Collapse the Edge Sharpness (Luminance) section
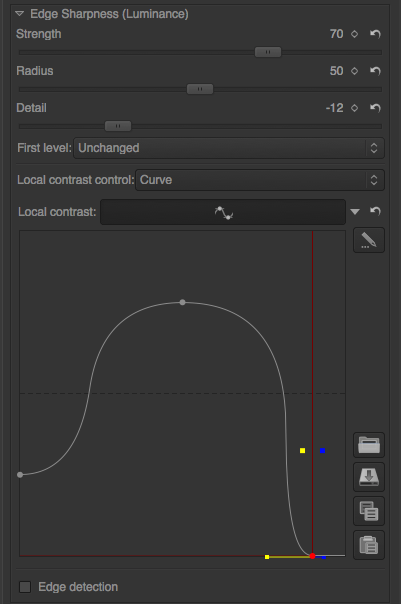Viewport: 401px width, 604px height. click(x=19, y=14)
